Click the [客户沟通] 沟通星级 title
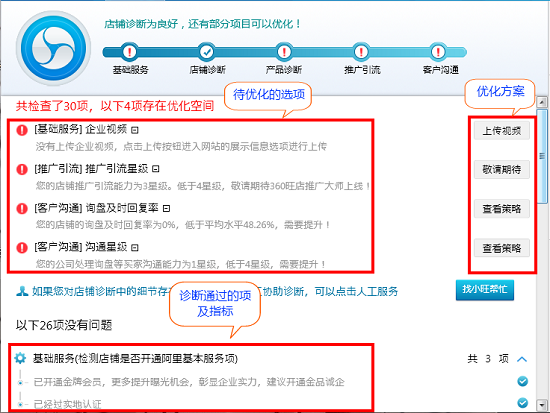Image resolution: width=550 pixels, height=413 pixels. click(80, 247)
